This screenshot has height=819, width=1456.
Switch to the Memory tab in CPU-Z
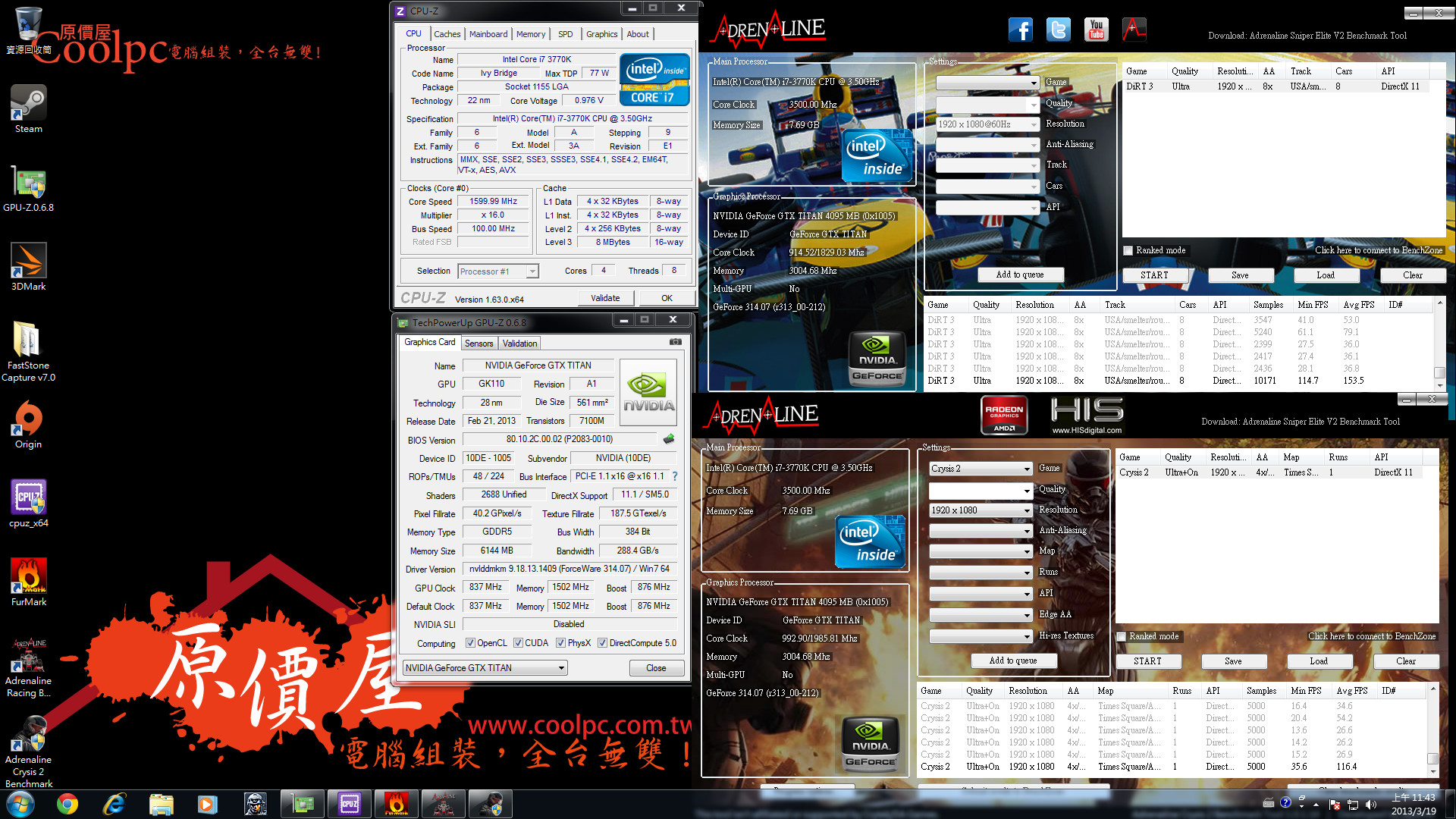pyautogui.click(x=530, y=34)
